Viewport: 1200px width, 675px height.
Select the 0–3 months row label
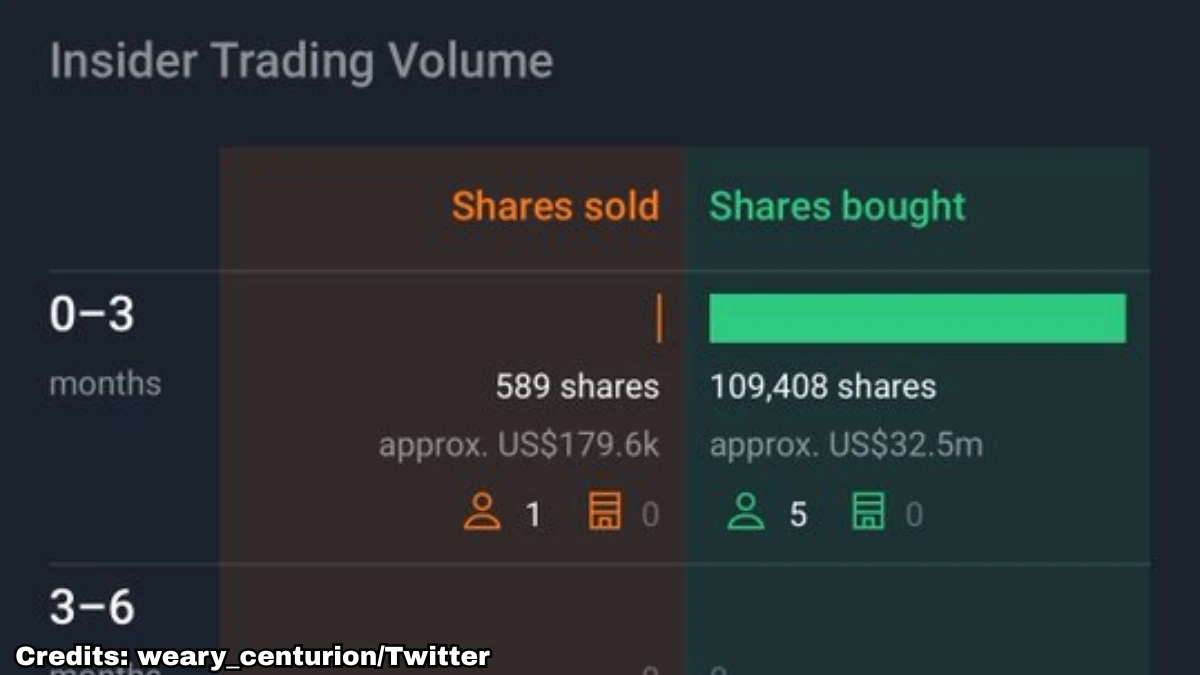point(105,347)
